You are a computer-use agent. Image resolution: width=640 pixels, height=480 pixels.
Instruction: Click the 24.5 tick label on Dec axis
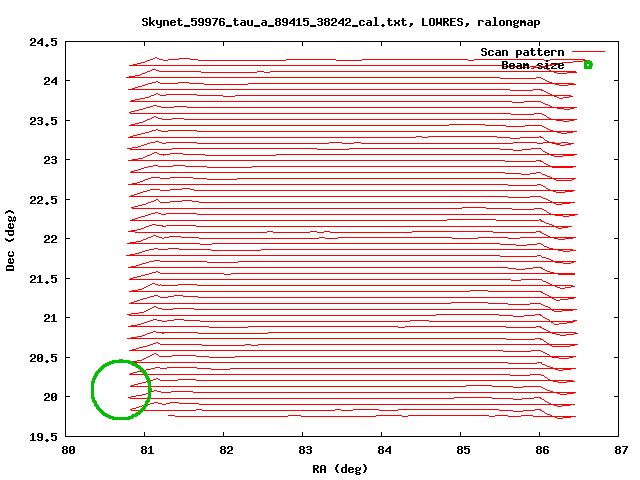tap(43, 42)
